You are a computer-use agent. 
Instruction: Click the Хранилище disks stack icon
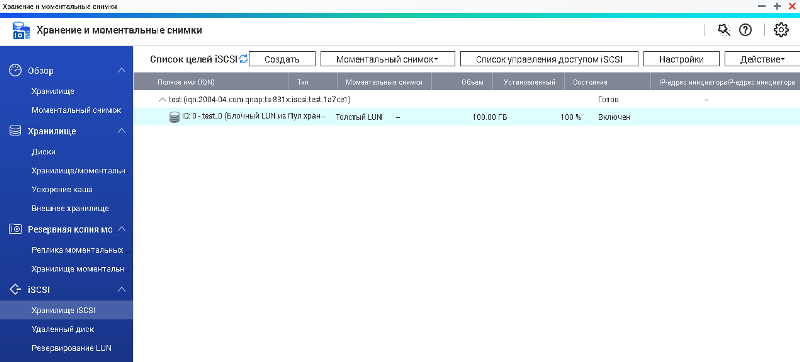15,131
